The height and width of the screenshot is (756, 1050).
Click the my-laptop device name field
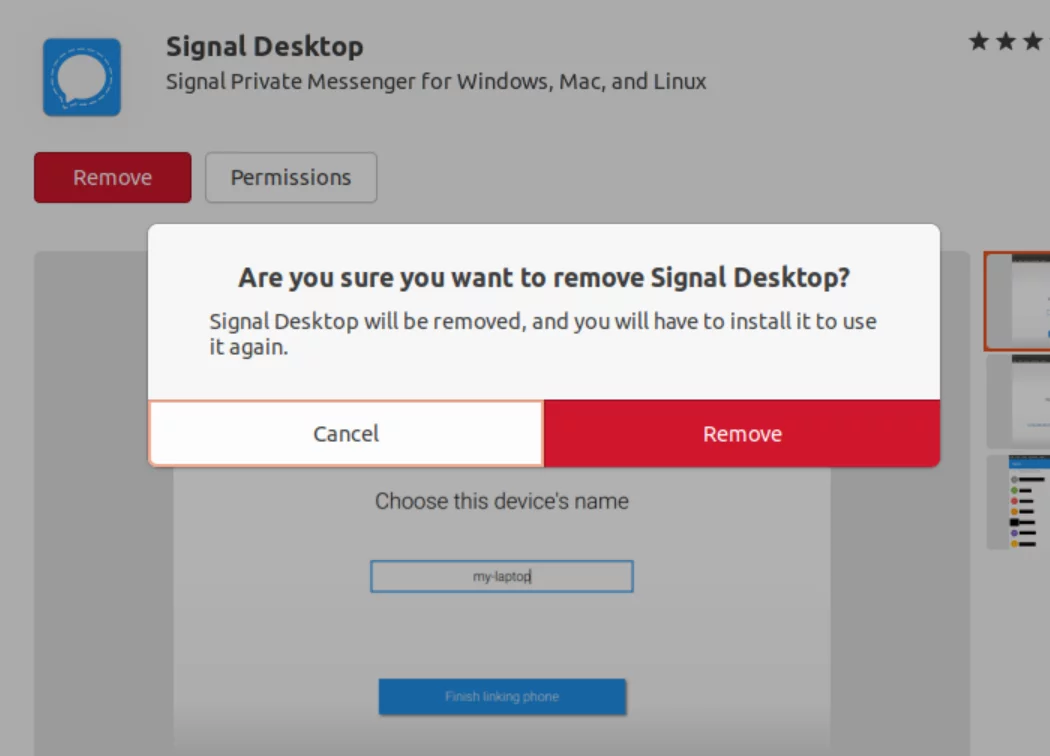coord(502,577)
